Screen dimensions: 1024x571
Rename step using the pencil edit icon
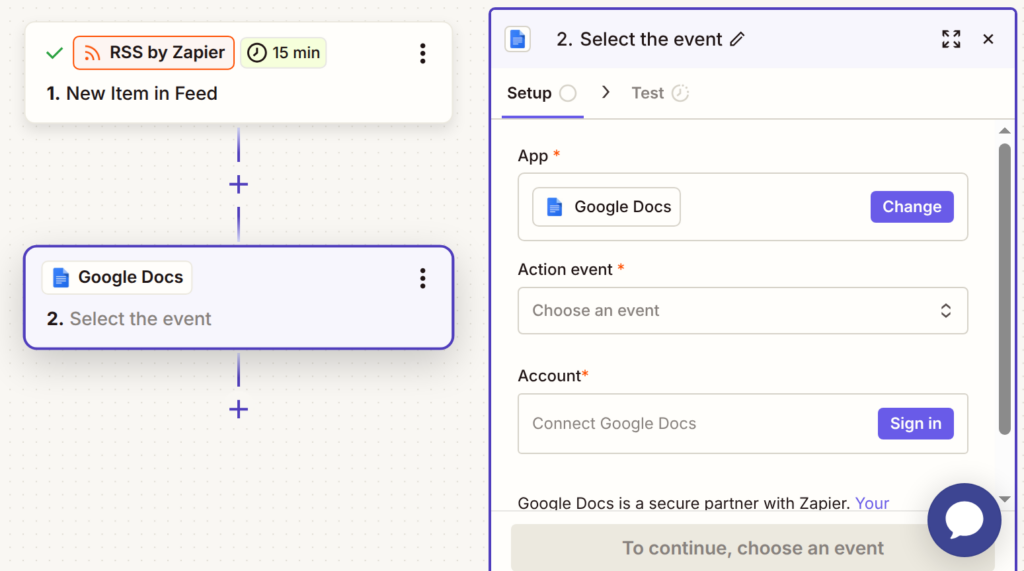[737, 39]
